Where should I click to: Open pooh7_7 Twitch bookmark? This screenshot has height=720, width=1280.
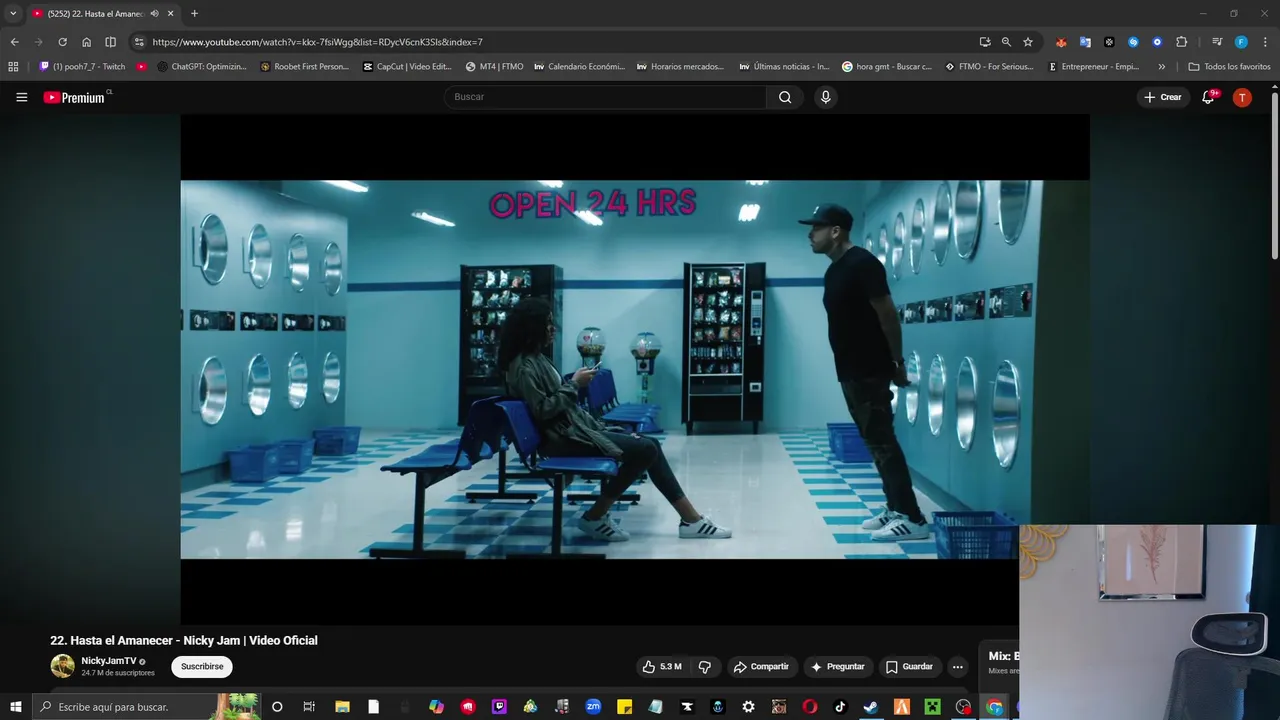(82, 67)
